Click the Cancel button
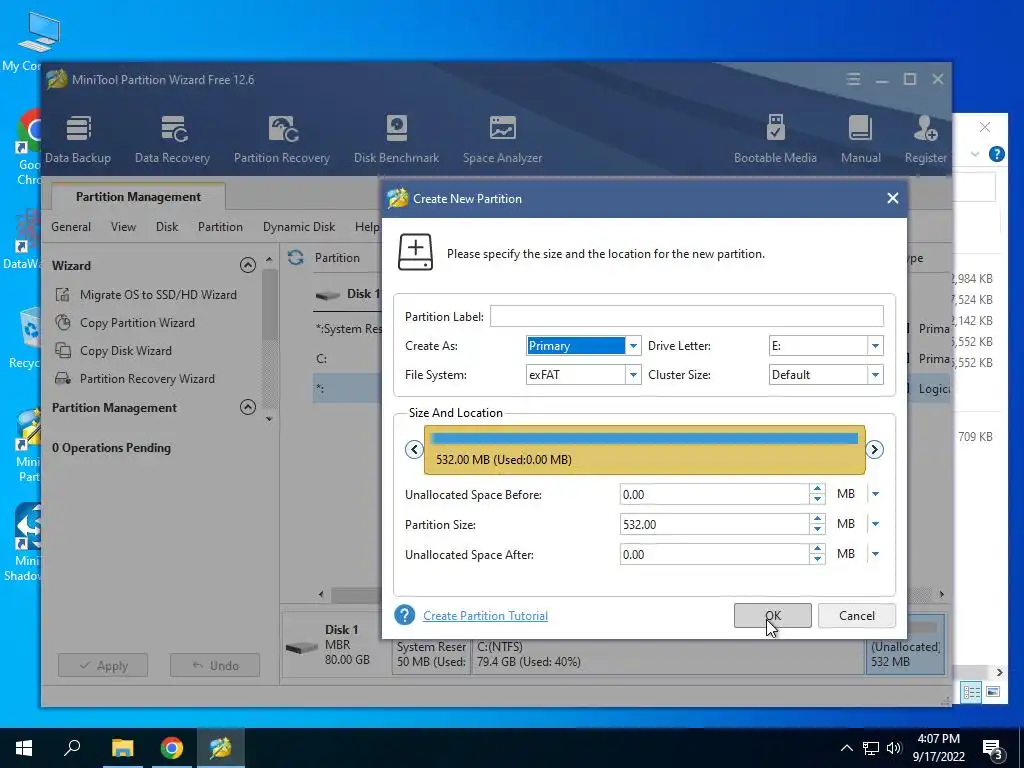This screenshot has height=768, width=1024. (856, 615)
